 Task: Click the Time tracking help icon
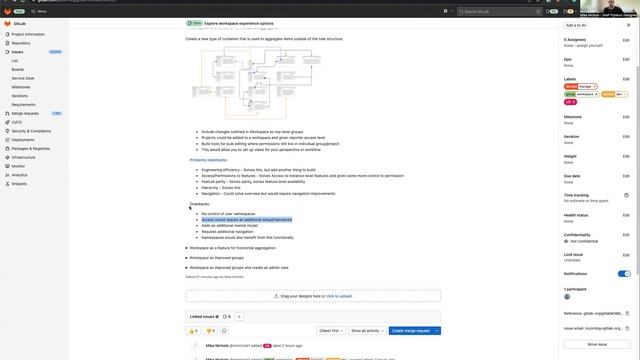coord(626,196)
